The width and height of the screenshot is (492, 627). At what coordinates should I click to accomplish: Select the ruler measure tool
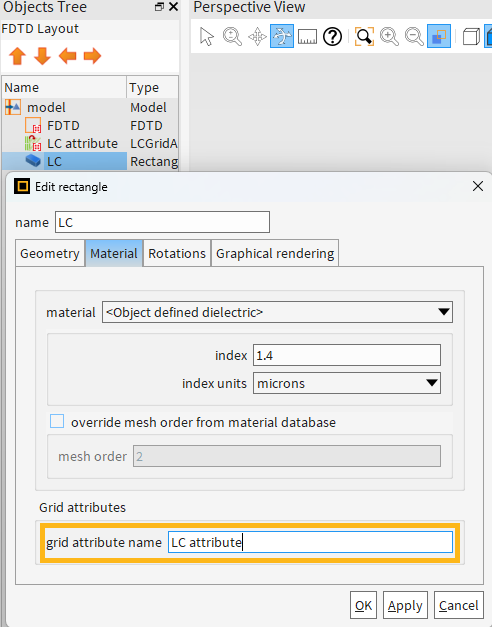(307, 36)
